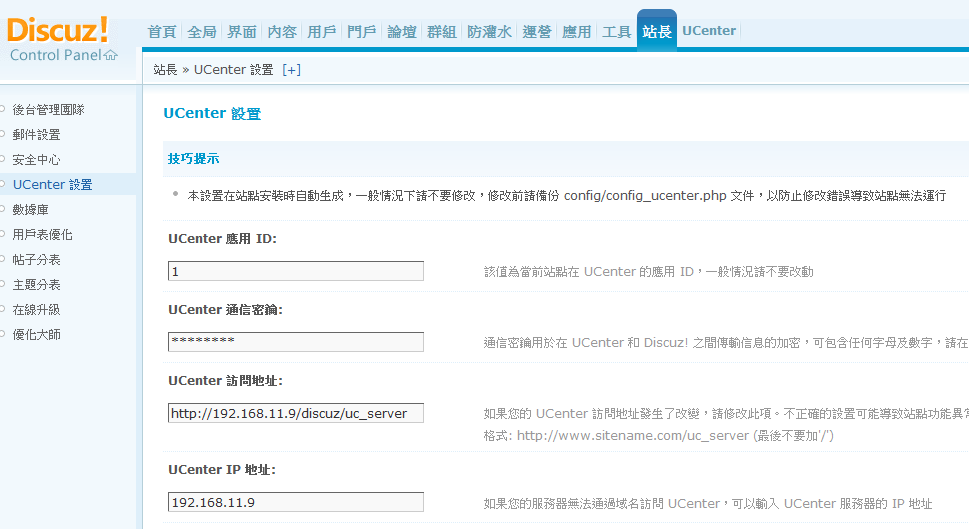
Task: Click the [+] link in the breadcrumb
Action: coord(291,70)
